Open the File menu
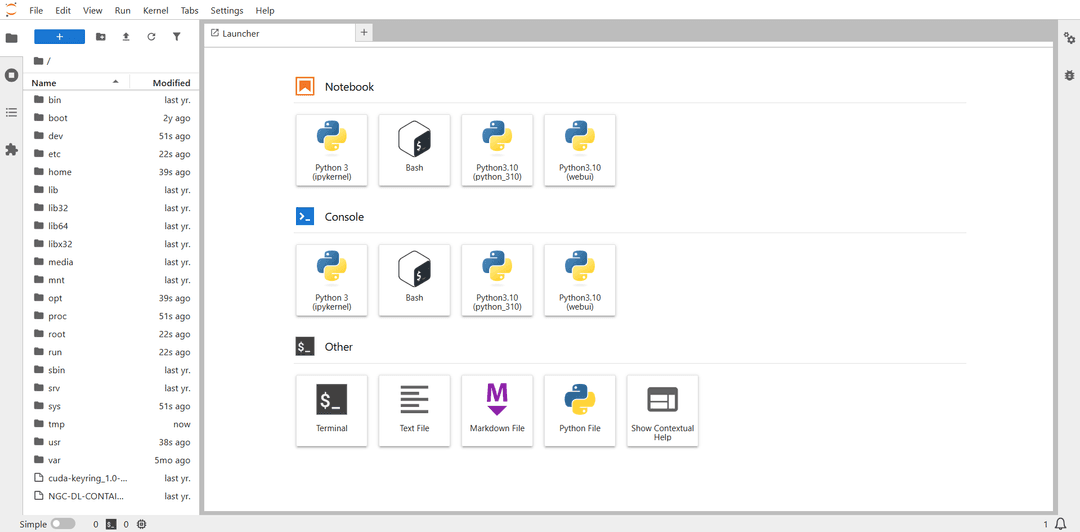 pyautogui.click(x=37, y=10)
